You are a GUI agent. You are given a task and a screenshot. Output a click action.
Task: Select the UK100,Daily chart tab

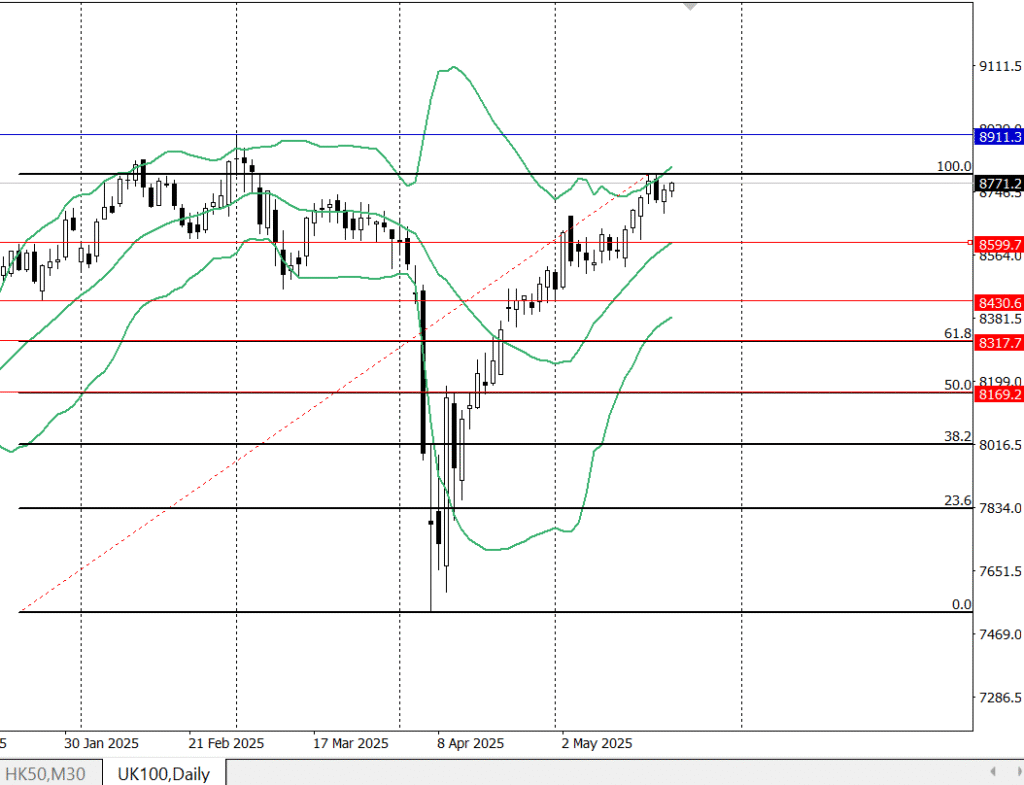click(x=164, y=773)
